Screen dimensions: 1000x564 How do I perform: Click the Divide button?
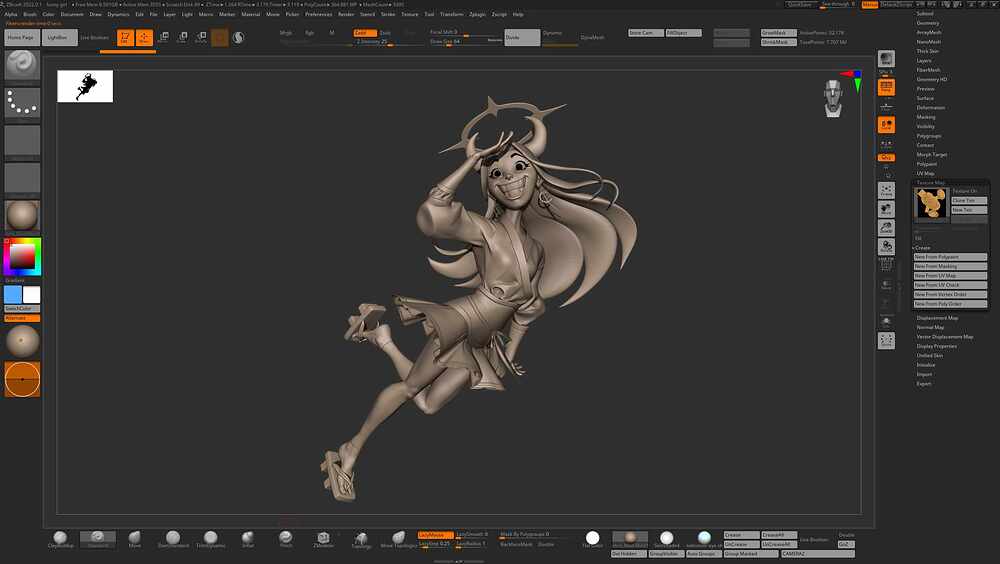point(522,38)
